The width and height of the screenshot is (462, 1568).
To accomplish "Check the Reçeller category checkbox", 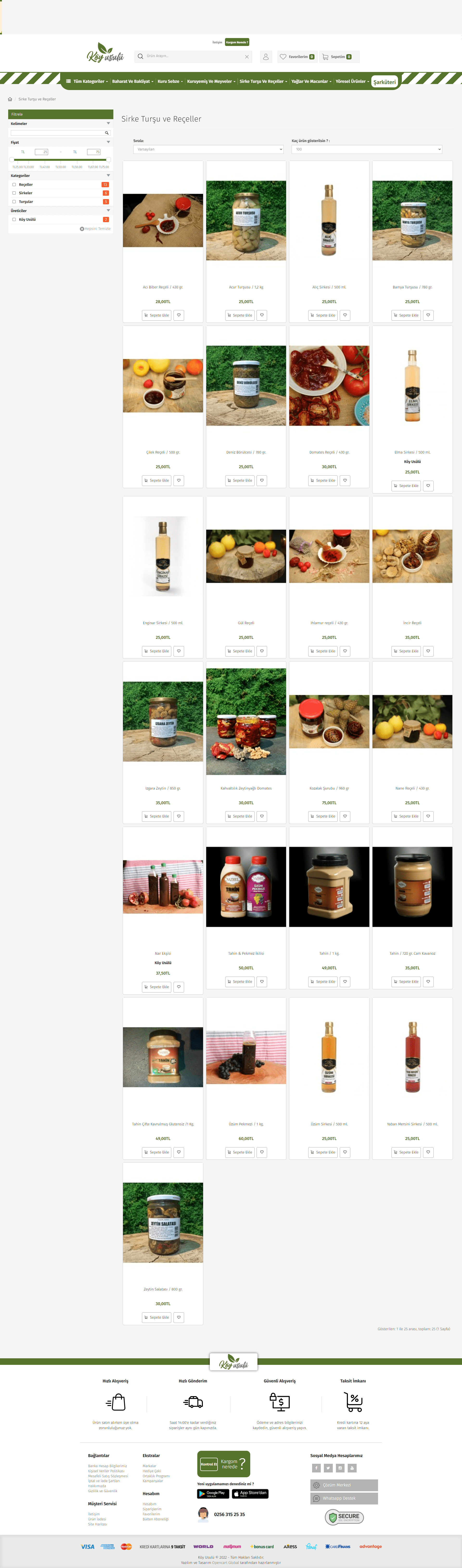I will (14, 184).
